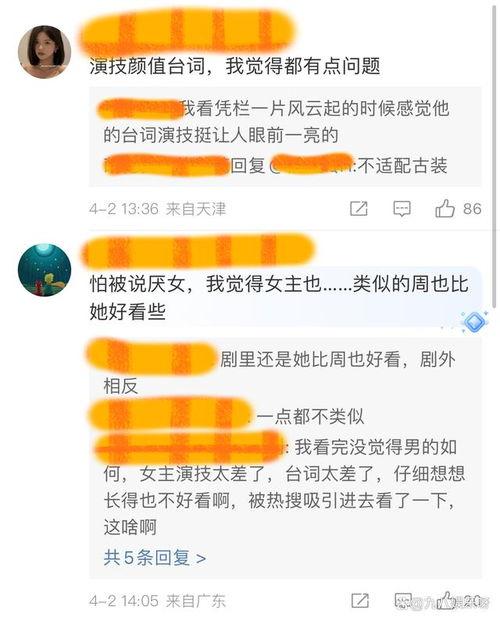Tap the long reply mentioning 女主演技太差了
The height and width of the screenshot is (621, 500).
coord(281,487)
